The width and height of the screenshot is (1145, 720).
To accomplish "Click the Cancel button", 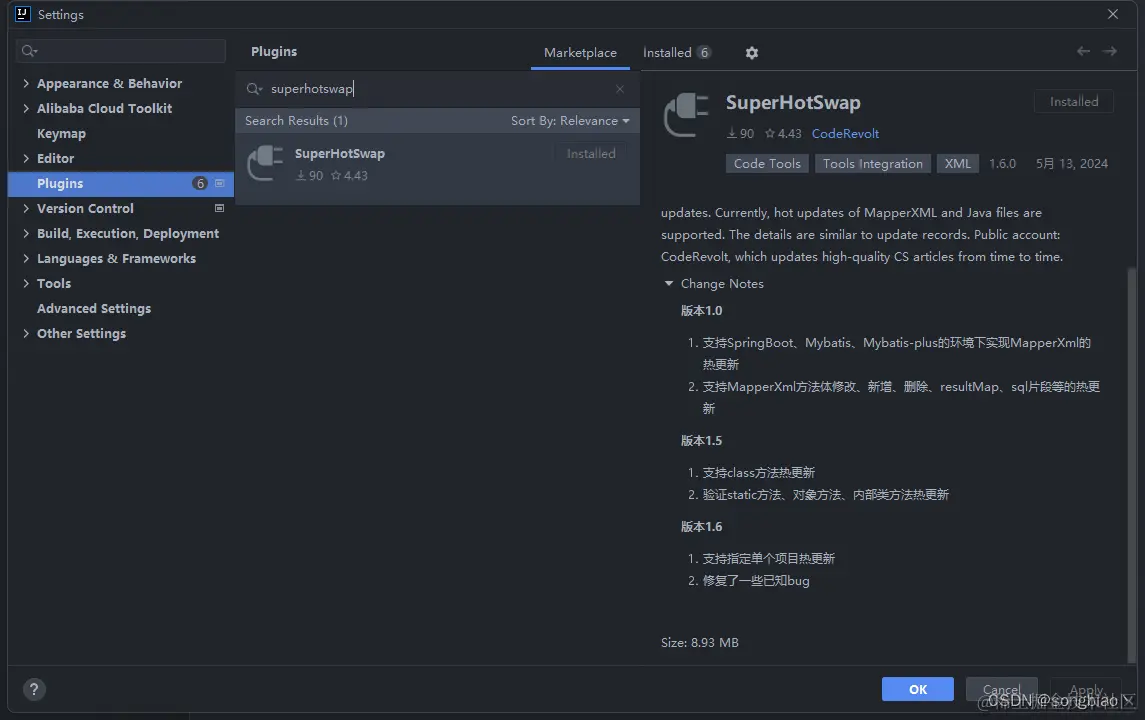I will pos(1001,689).
